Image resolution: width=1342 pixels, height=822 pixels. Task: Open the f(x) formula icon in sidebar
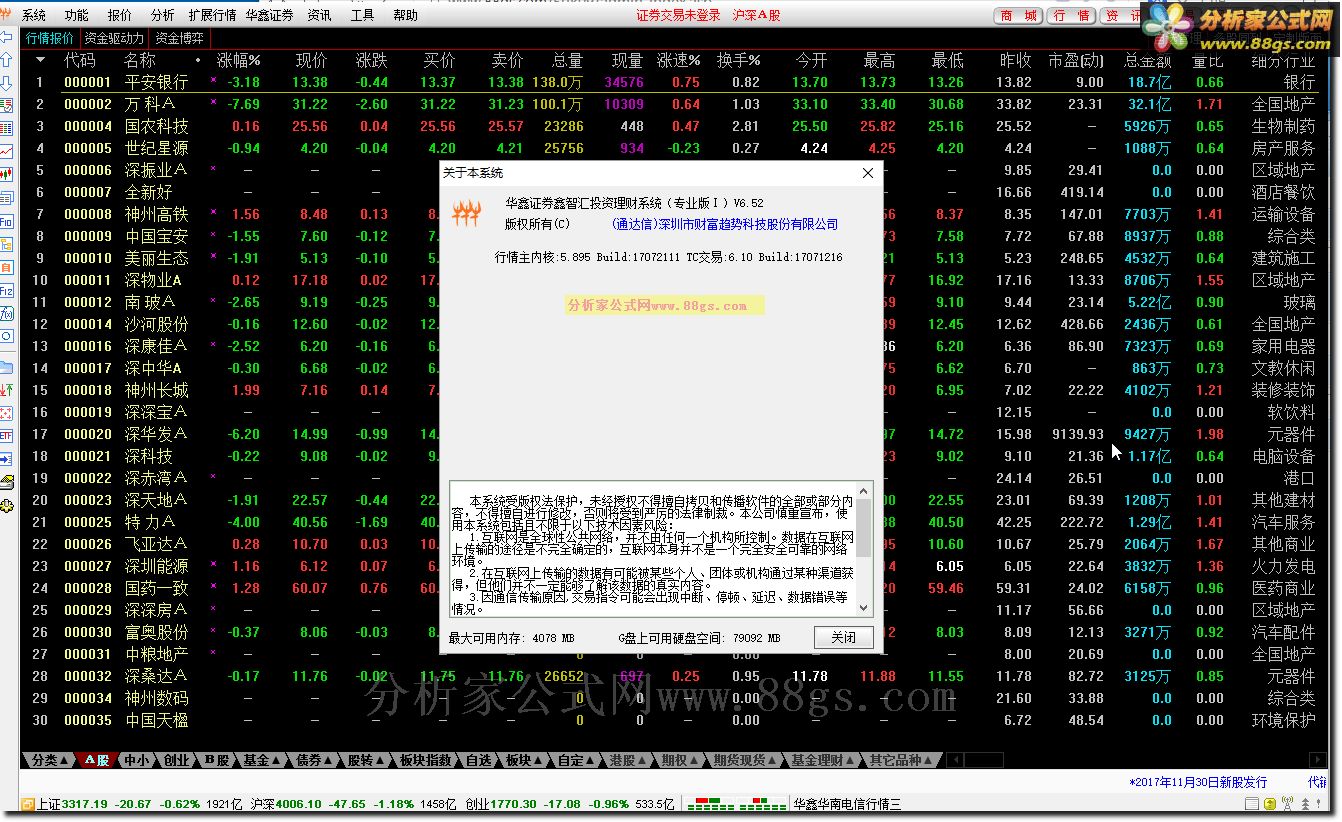(x=7, y=314)
